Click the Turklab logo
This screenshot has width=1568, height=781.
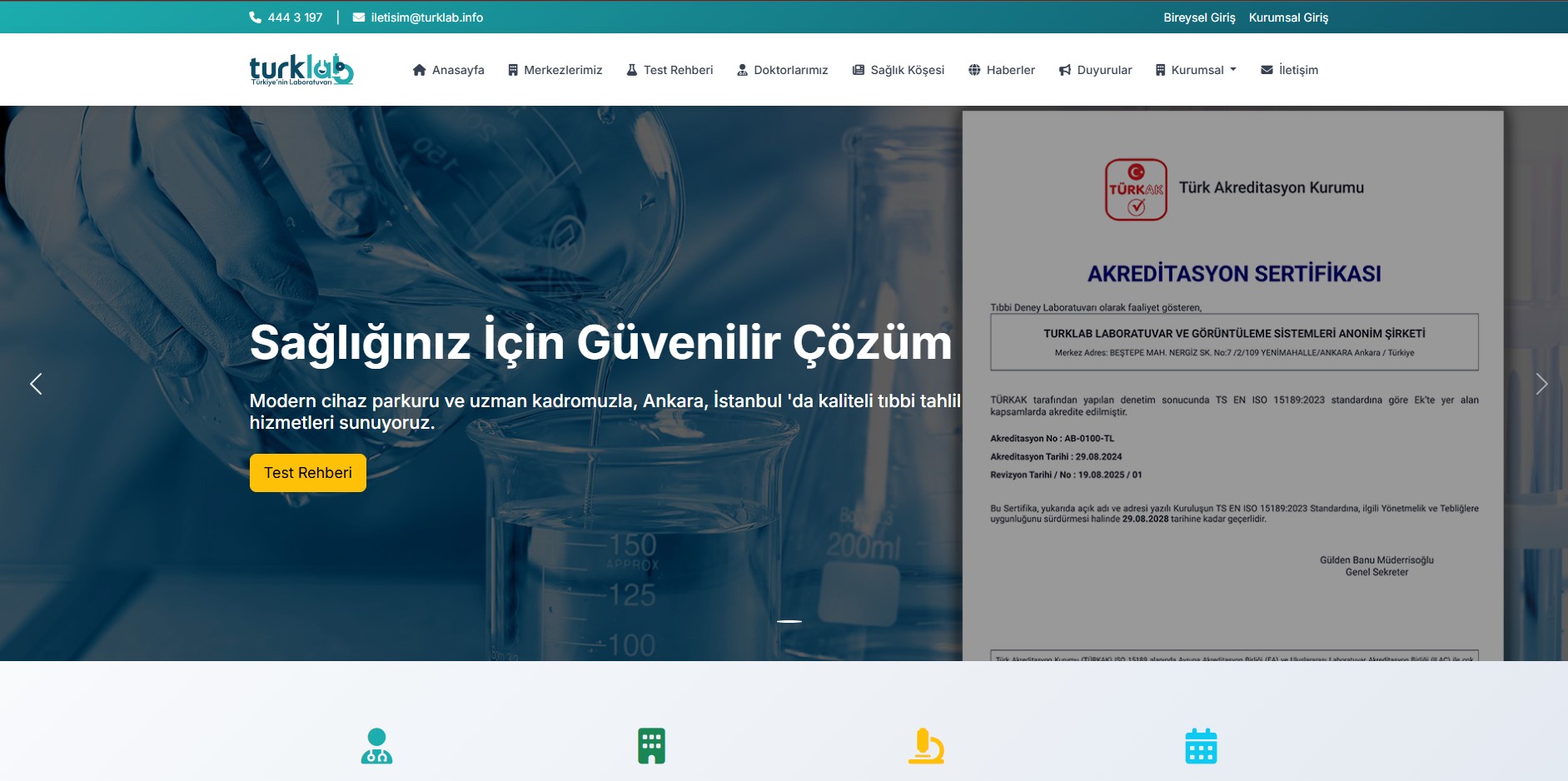click(x=301, y=70)
